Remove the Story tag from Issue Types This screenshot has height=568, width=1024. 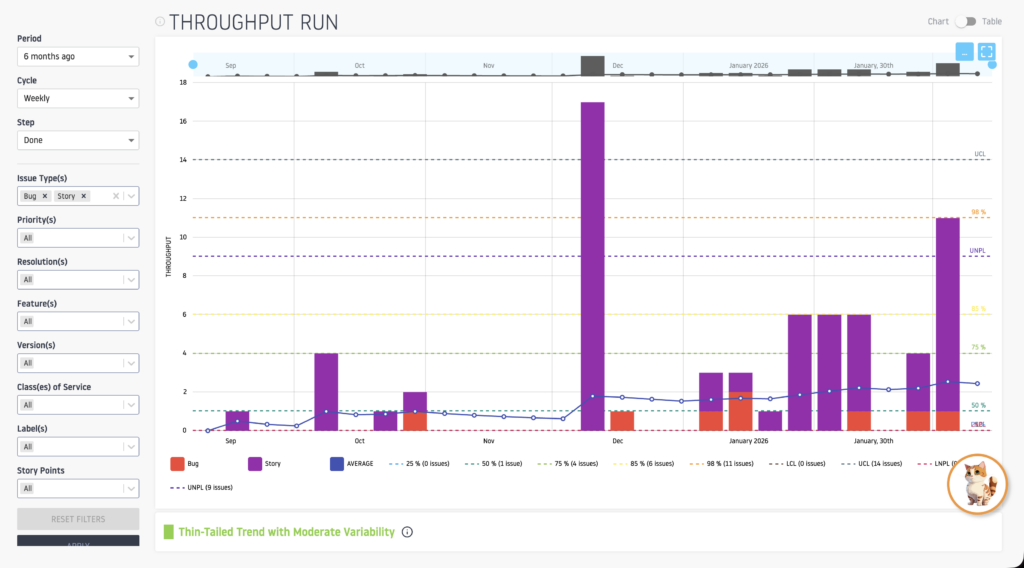tap(84, 196)
